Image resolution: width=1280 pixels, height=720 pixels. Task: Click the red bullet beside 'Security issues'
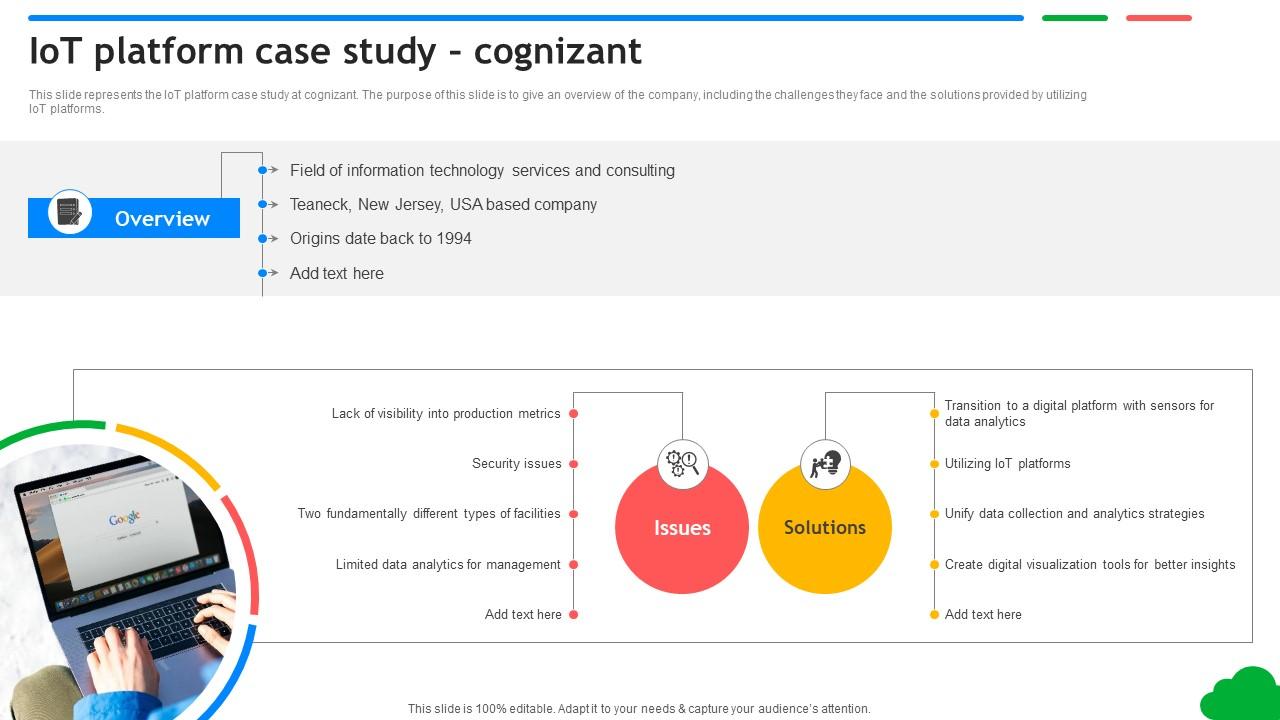pyautogui.click(x=574, y=464)
